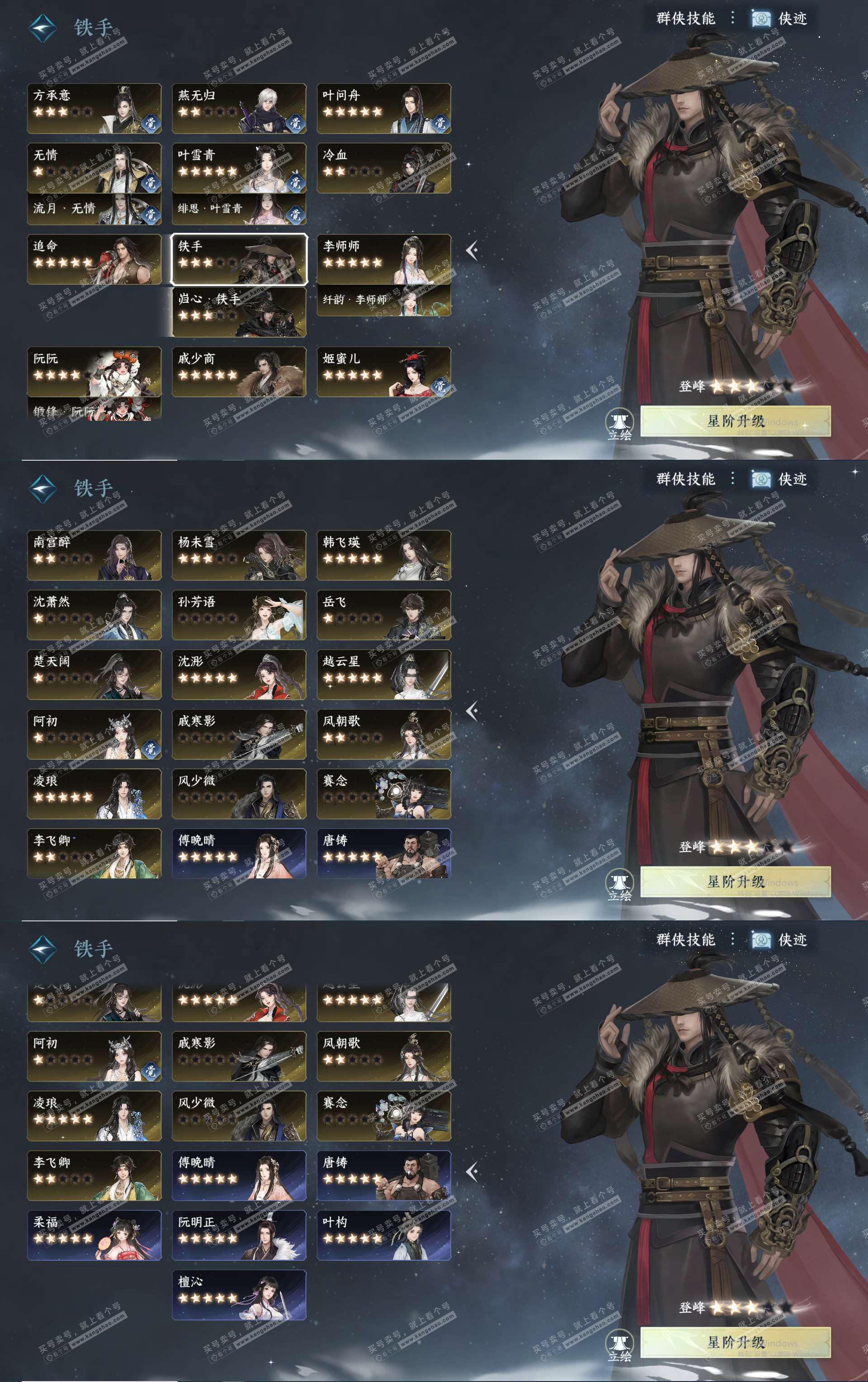Pick the 阮明正 character card
868x1382 pixels.
click(x=239, y=1235)
